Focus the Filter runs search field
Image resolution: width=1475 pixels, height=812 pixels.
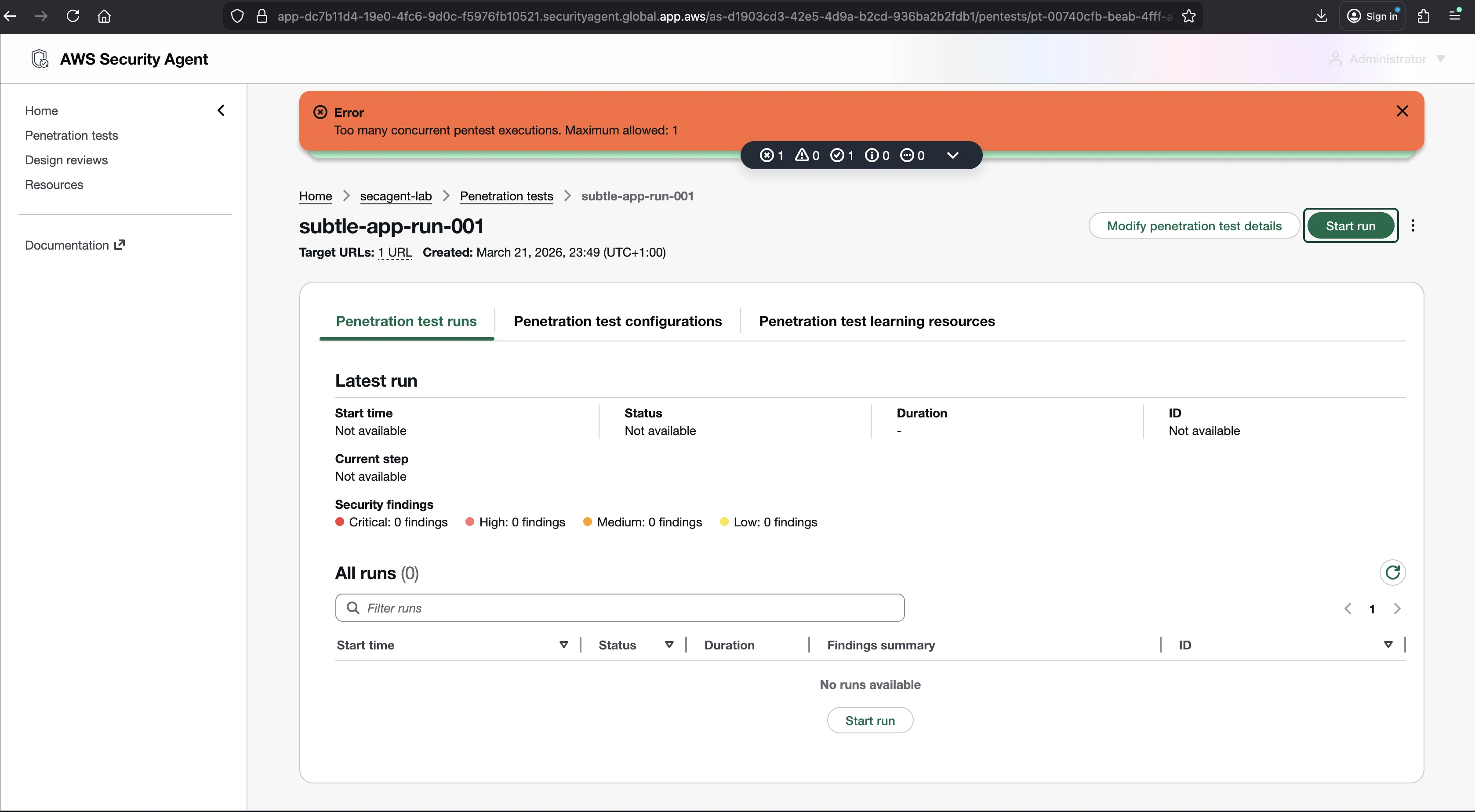coord(620,608)
